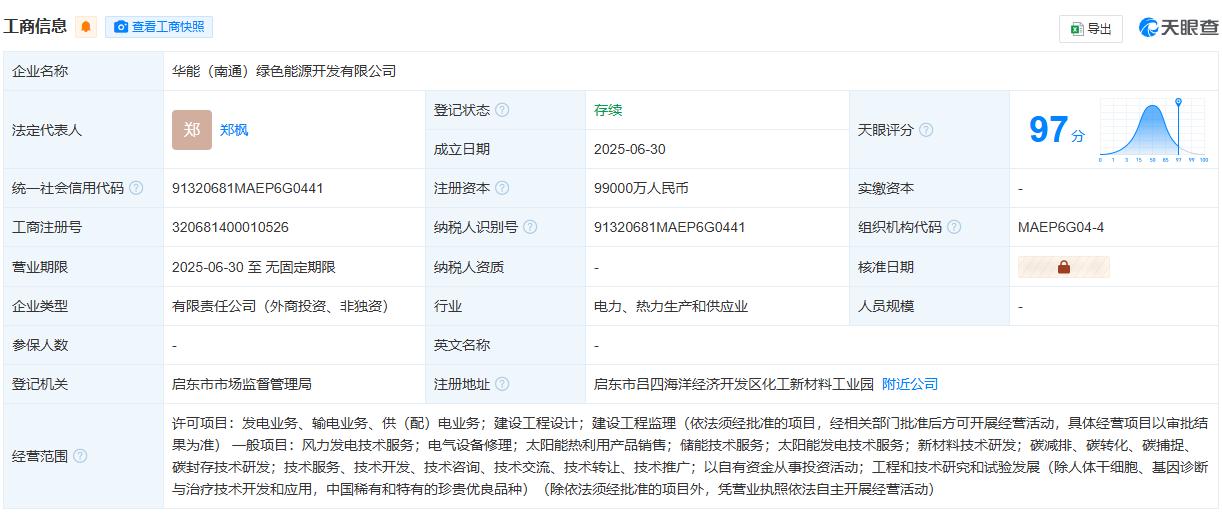The height and width of the screenshot is (513, 1222).
Task: Click help icon next to 注册资本
Action: [x=502, y=188]
